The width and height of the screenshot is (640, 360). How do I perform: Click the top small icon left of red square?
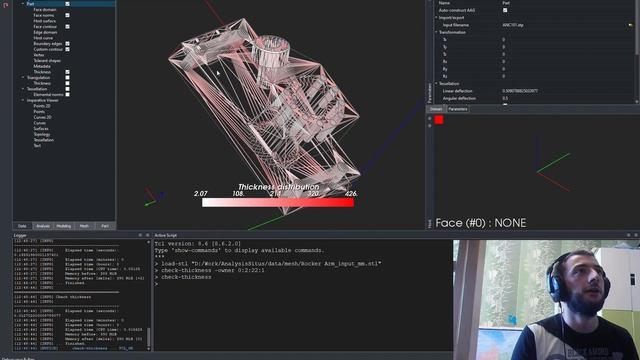(x=429, y=118)
